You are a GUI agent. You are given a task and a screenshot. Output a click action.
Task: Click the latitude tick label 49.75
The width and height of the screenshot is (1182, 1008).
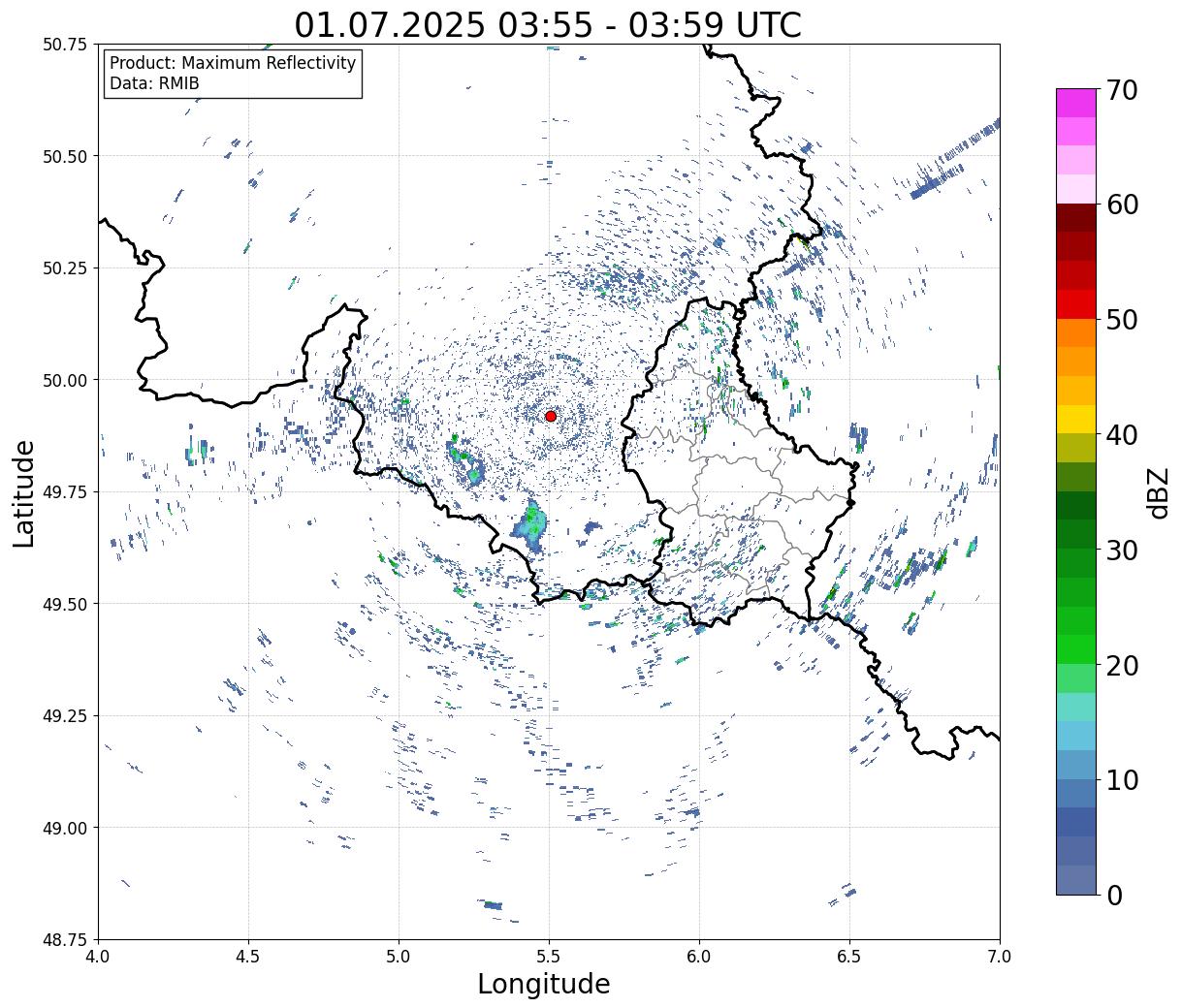click(65, 492)
